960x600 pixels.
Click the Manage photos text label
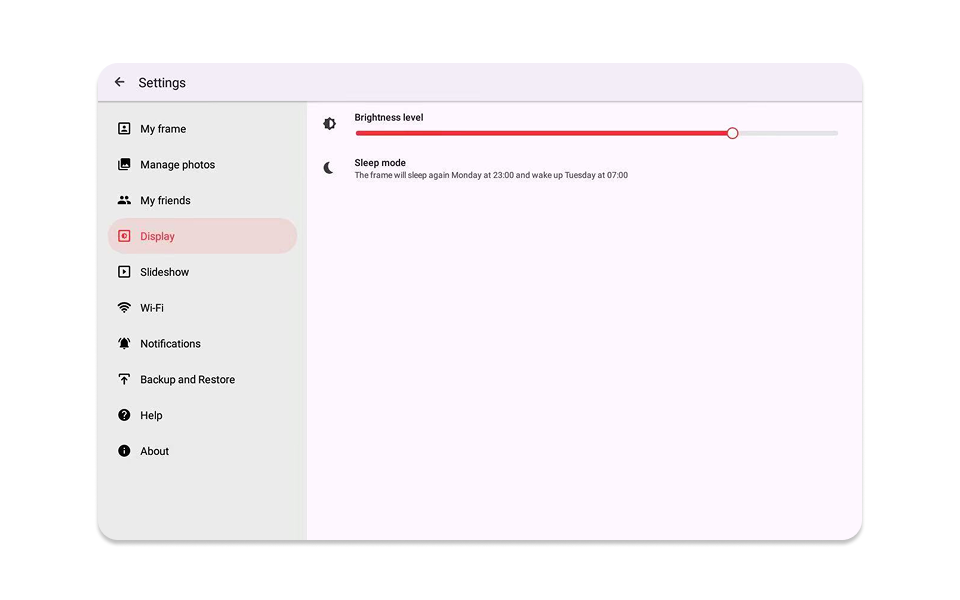pyautogui.click(x=177, y=165)
